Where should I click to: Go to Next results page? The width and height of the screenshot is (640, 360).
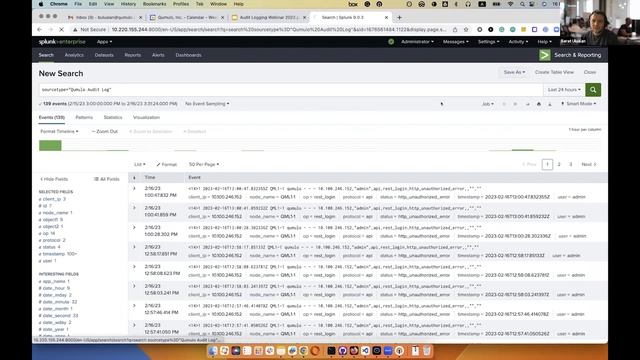(x=589, y=164)
